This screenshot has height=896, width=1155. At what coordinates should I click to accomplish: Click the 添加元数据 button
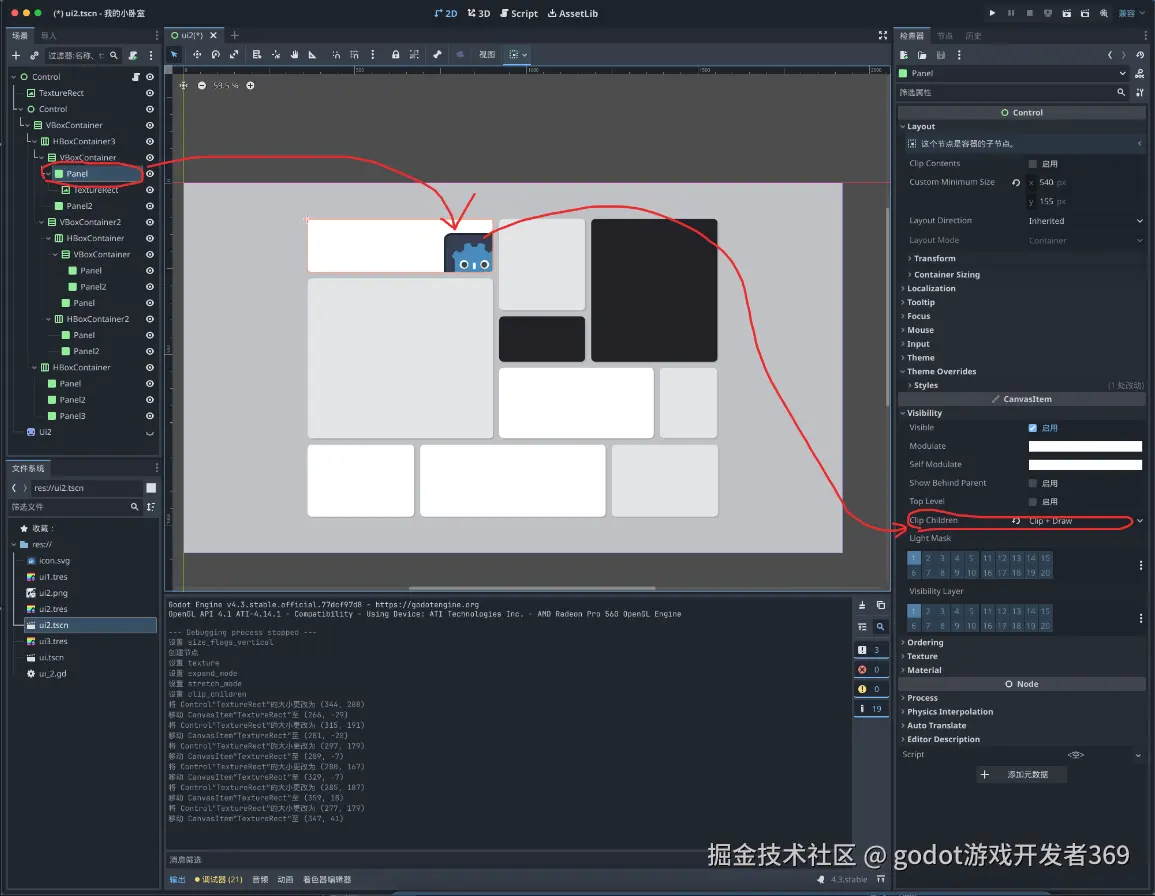coord(1022,774)
